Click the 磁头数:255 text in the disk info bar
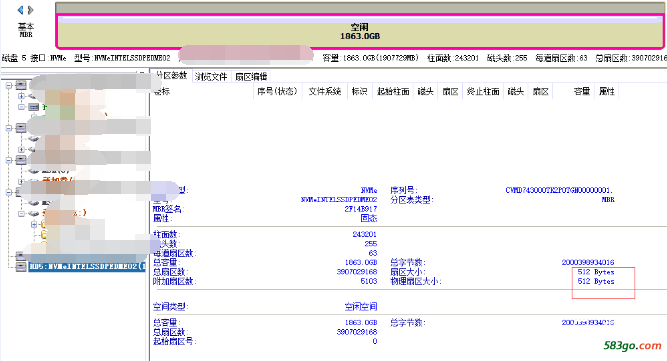 (507, 58)
